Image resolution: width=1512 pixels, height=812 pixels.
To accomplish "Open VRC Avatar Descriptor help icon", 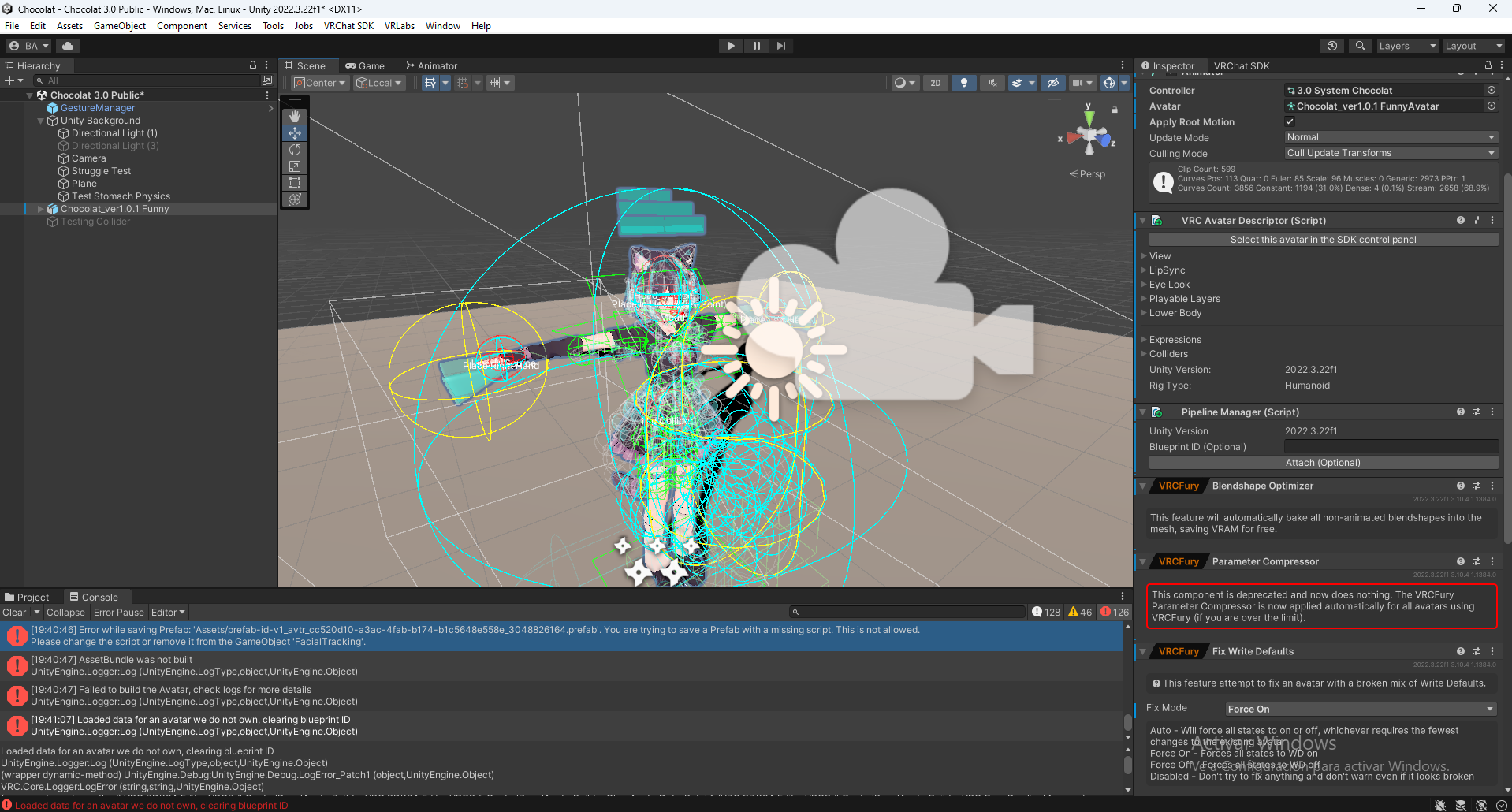I will click(1460, 221).
